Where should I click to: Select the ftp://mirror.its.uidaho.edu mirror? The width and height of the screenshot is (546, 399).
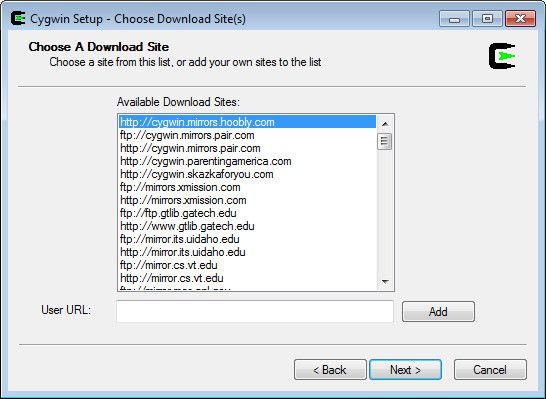248,239
